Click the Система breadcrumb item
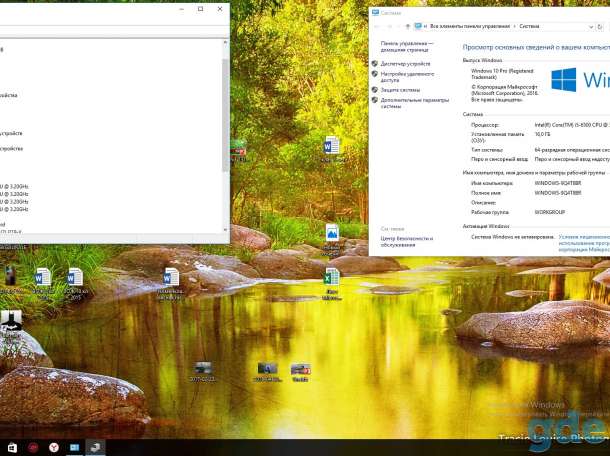This screenshot has height=456, width=610. coord(529,26)
